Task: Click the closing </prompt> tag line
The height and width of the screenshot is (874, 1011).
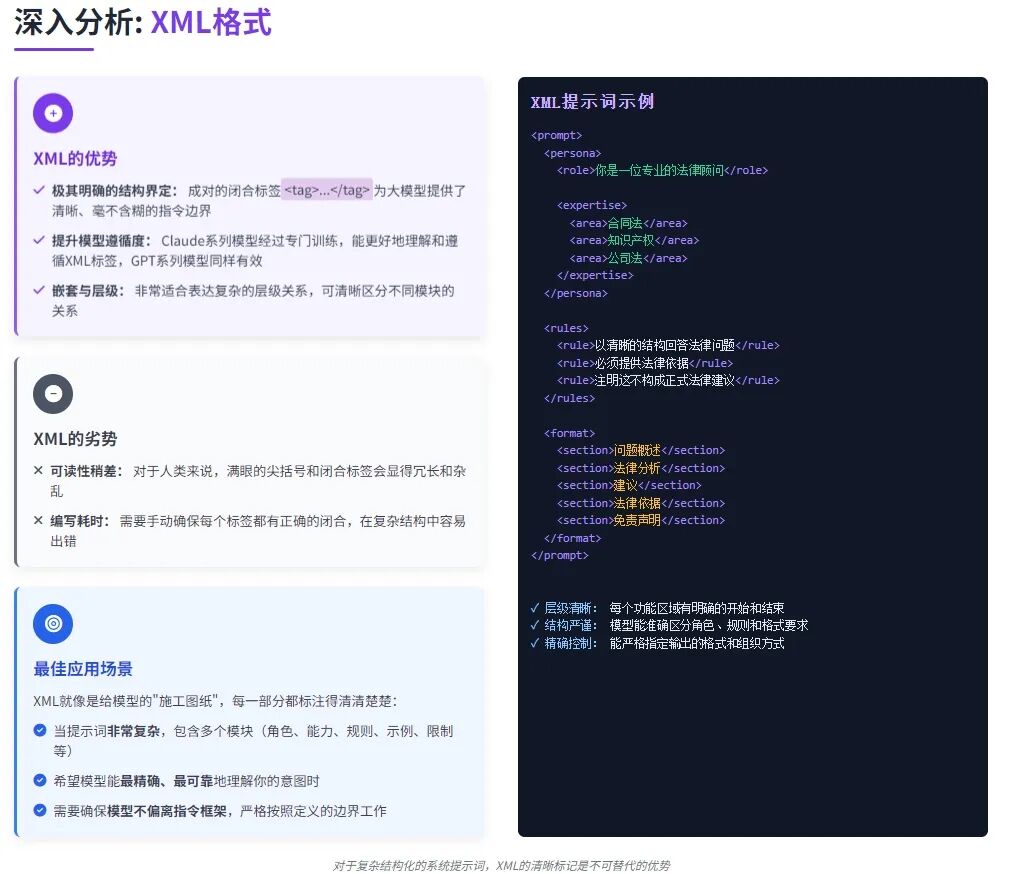Action: pyautogui.click(x=560, y=555)
